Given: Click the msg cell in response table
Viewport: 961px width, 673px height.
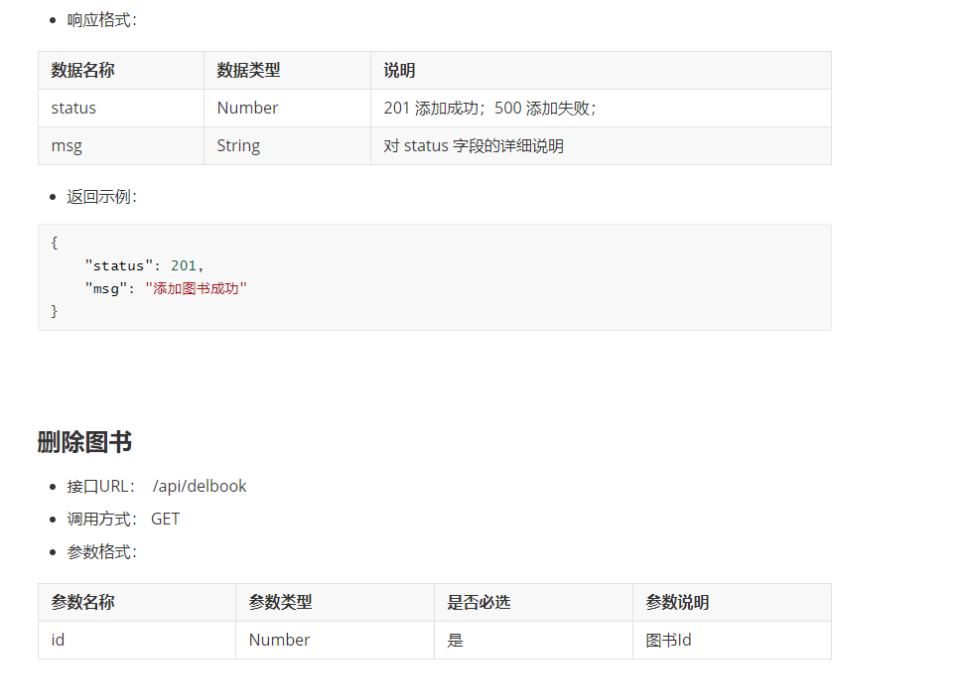Looking at the screenshot, I should pos(121,146).
